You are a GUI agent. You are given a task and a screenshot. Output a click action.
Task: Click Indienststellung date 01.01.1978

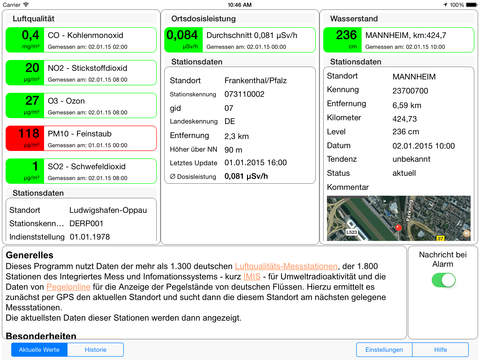tap(90, 237)
